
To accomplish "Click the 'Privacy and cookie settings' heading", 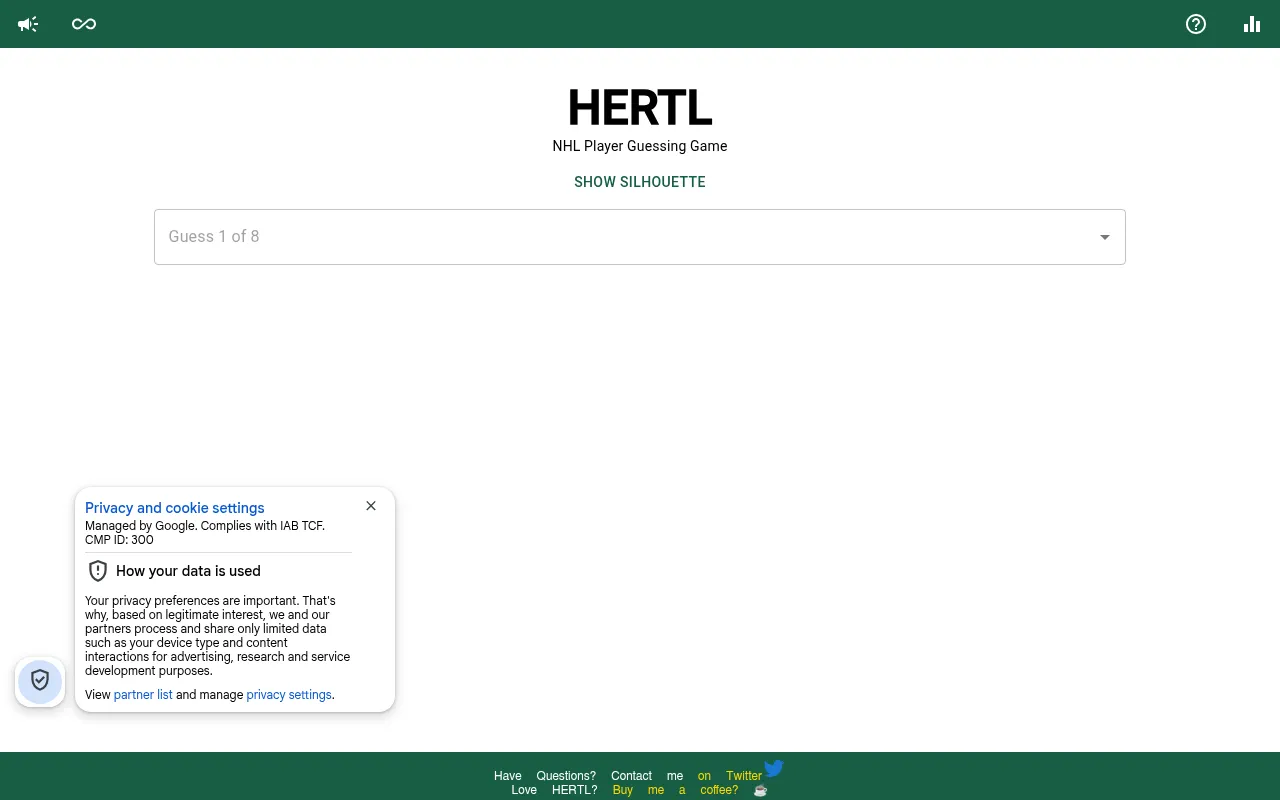I will pyautogui.click(x=175, y=508).
